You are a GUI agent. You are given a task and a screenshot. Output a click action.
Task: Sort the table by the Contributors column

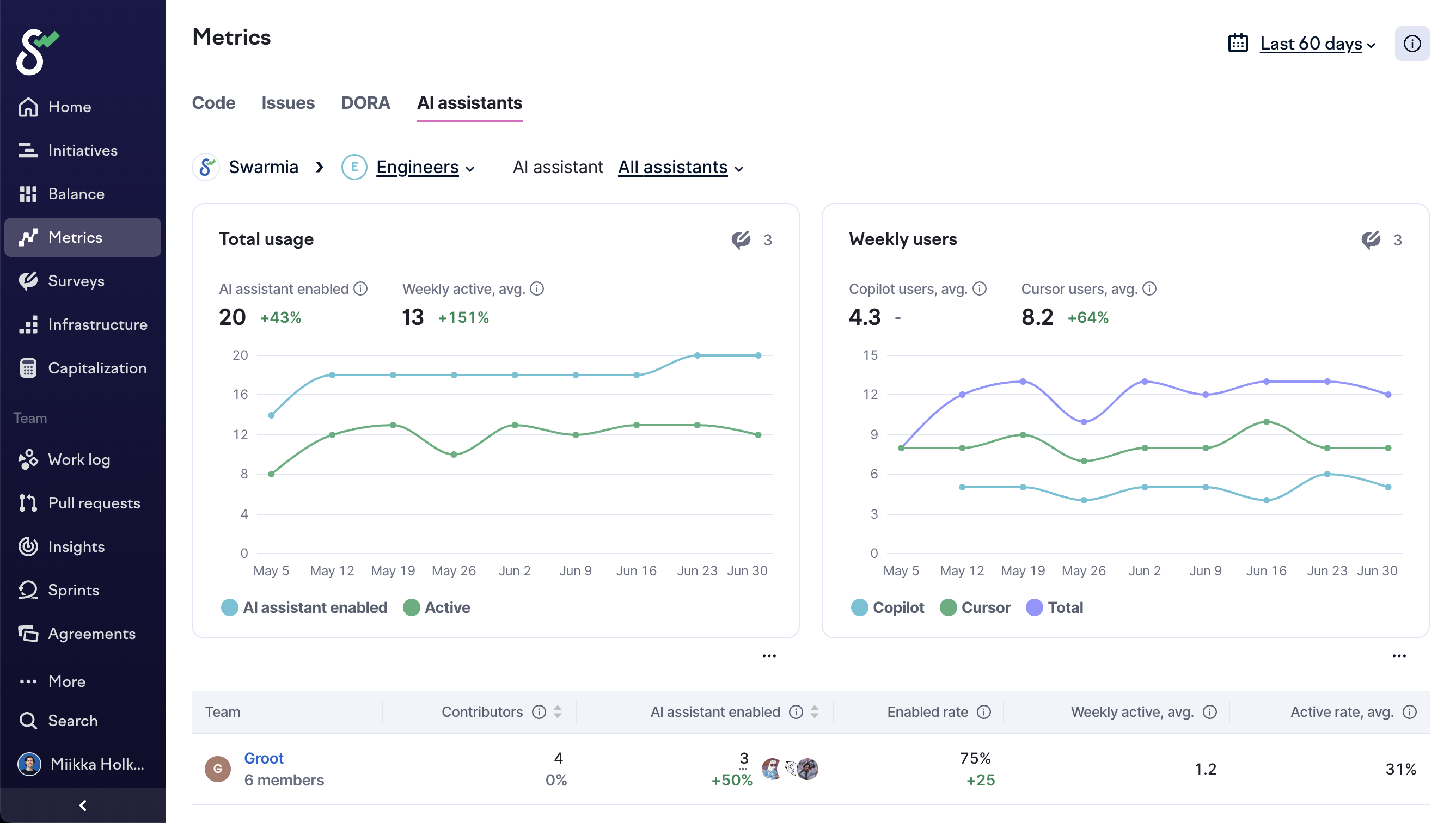point(557,711)
